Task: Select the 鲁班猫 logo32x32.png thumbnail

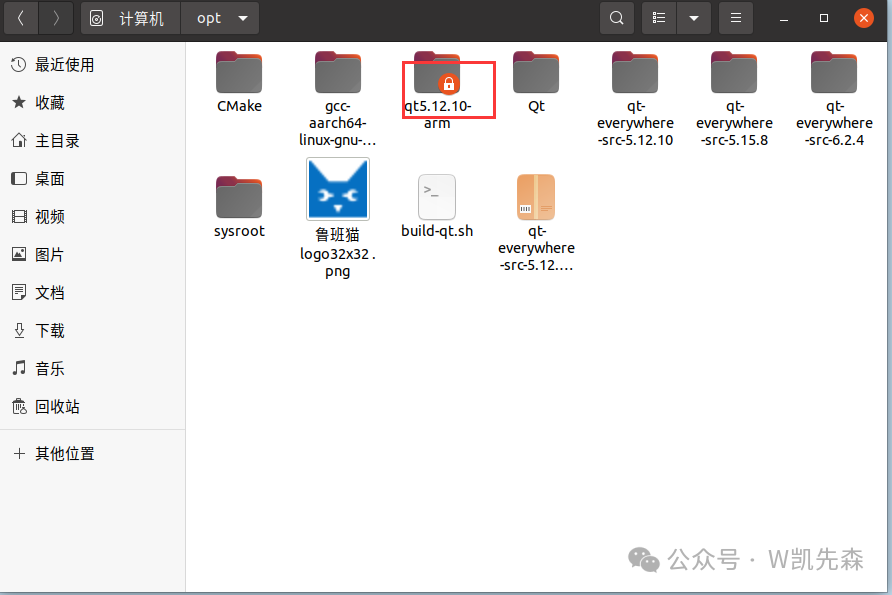Action: (338, 189)
